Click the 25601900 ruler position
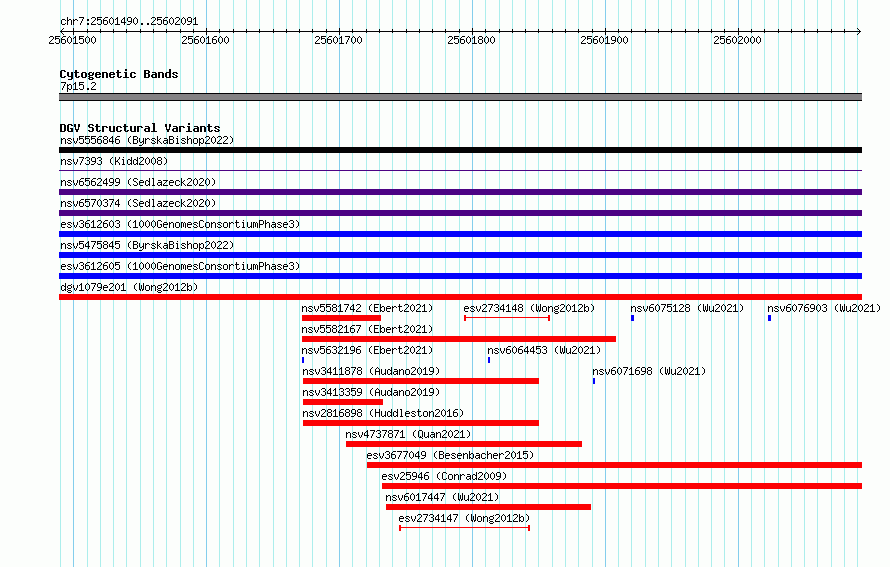 (x=604, y=40)
